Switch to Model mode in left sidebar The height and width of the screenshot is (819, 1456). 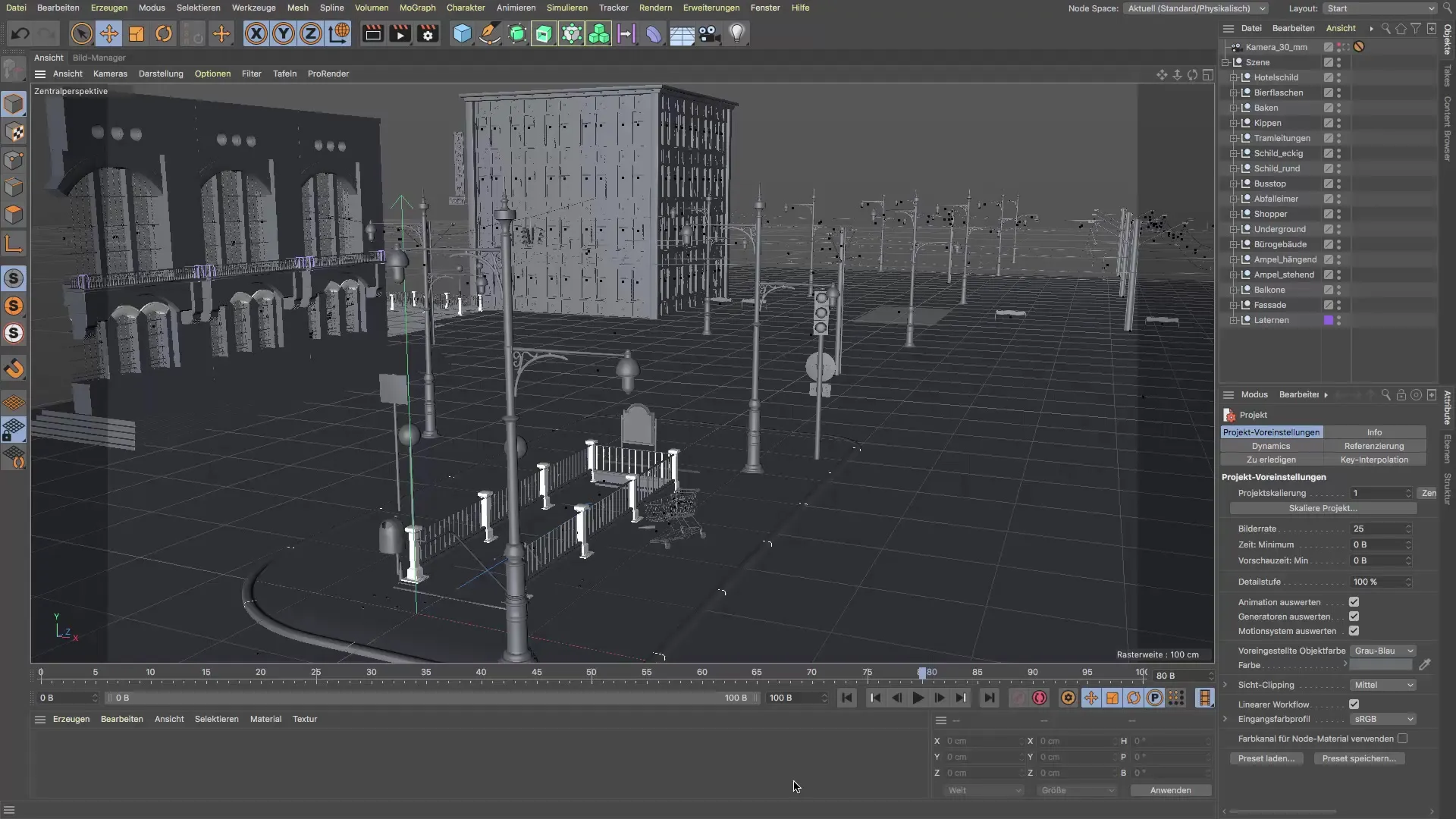tap(14, 104)
